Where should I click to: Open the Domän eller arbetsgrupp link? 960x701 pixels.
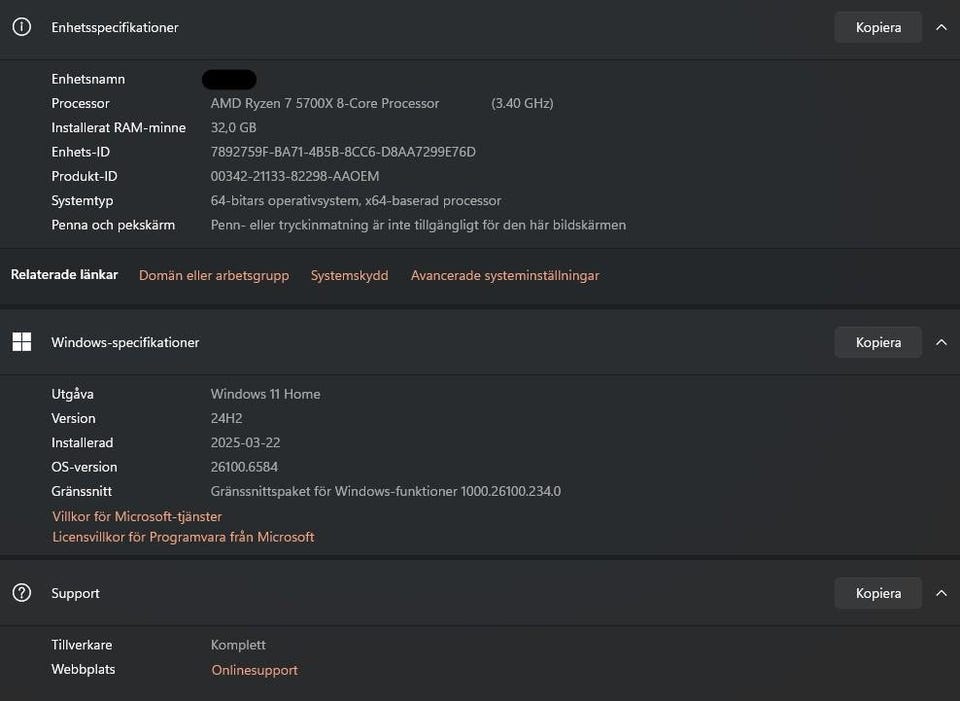pos(214,275)
